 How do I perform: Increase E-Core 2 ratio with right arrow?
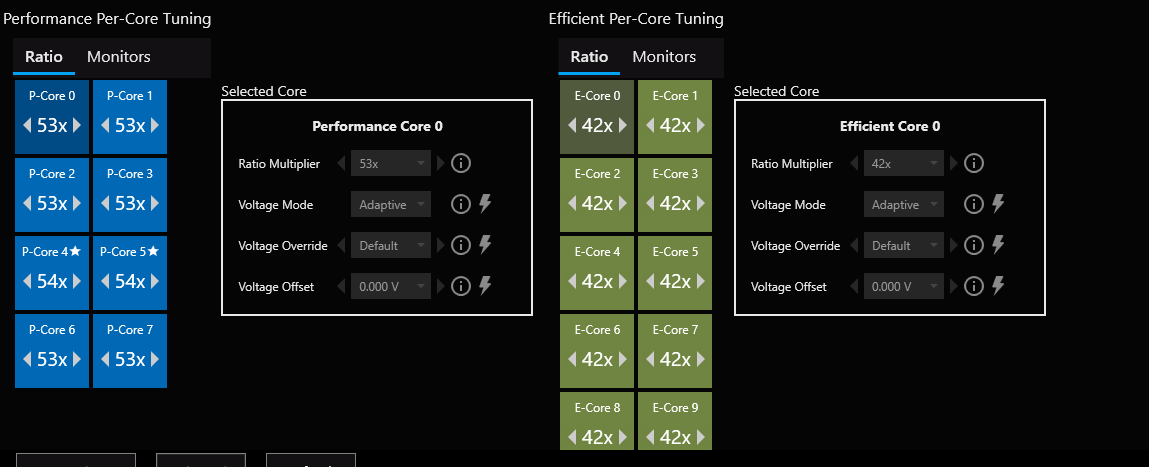click(623, 203)
